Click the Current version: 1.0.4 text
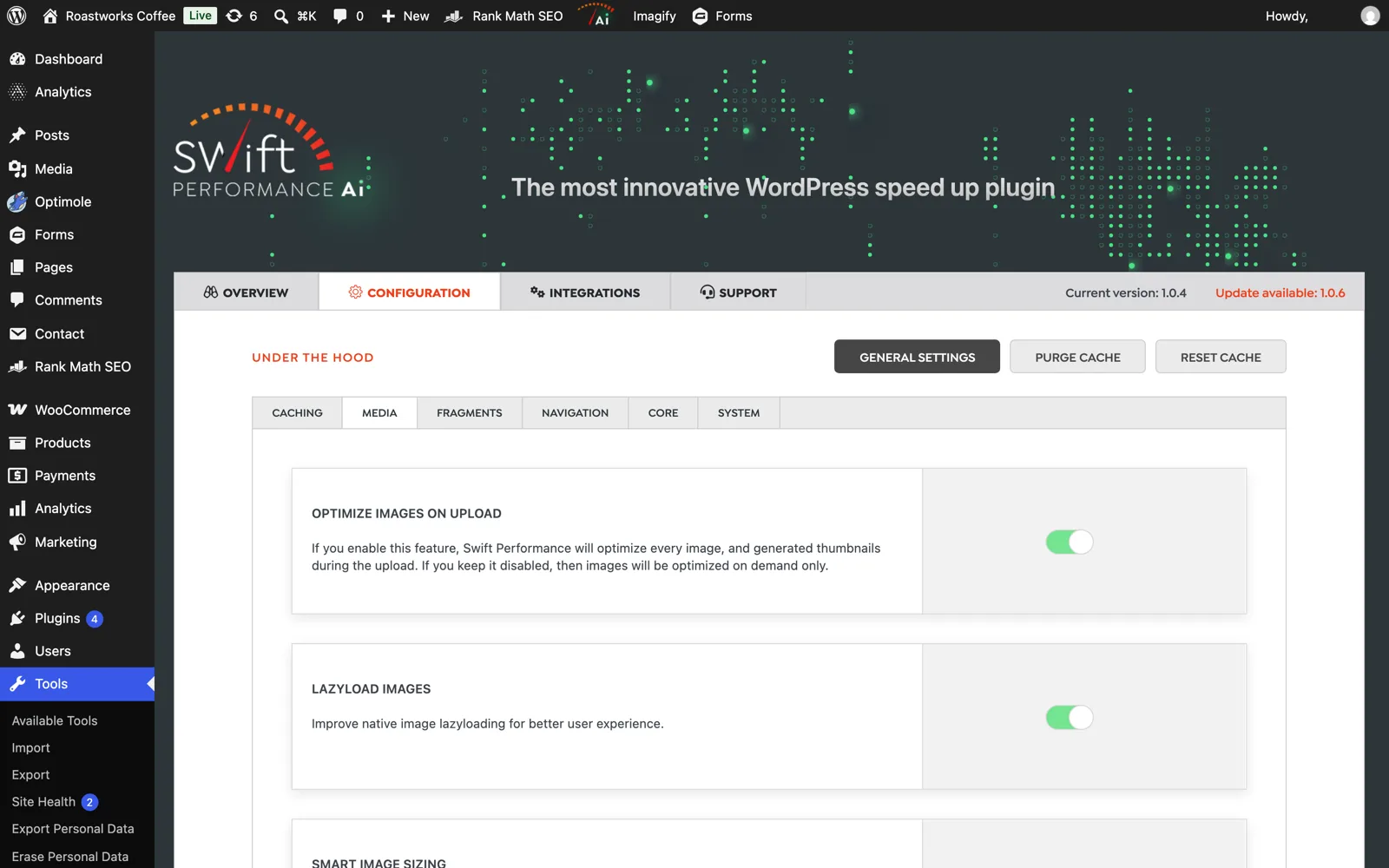1389x868 pixels. (1126, 293)
